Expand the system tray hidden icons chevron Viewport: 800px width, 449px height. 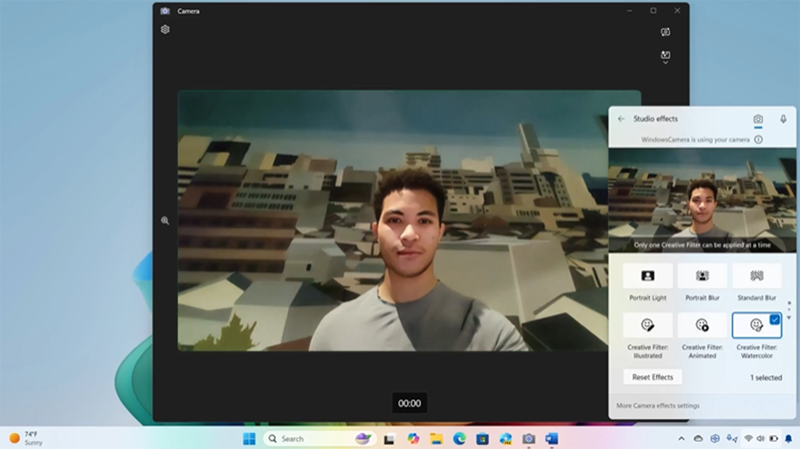tap(682, 439)
